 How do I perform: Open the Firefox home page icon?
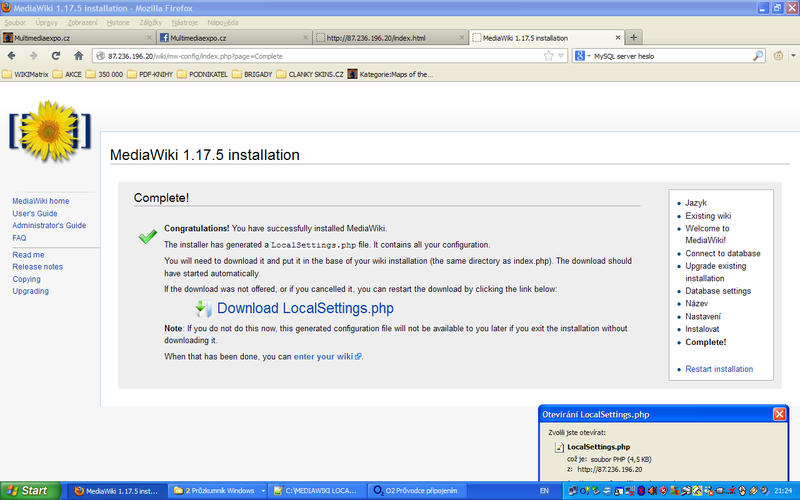pyautogui.click(x=78, y=56)
